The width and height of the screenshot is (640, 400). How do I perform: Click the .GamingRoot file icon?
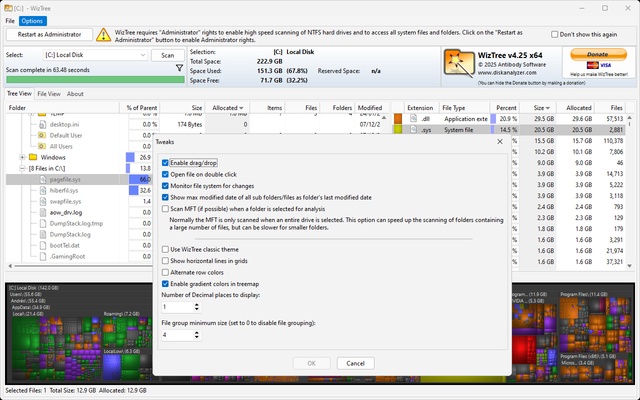[x=42, y=256]
